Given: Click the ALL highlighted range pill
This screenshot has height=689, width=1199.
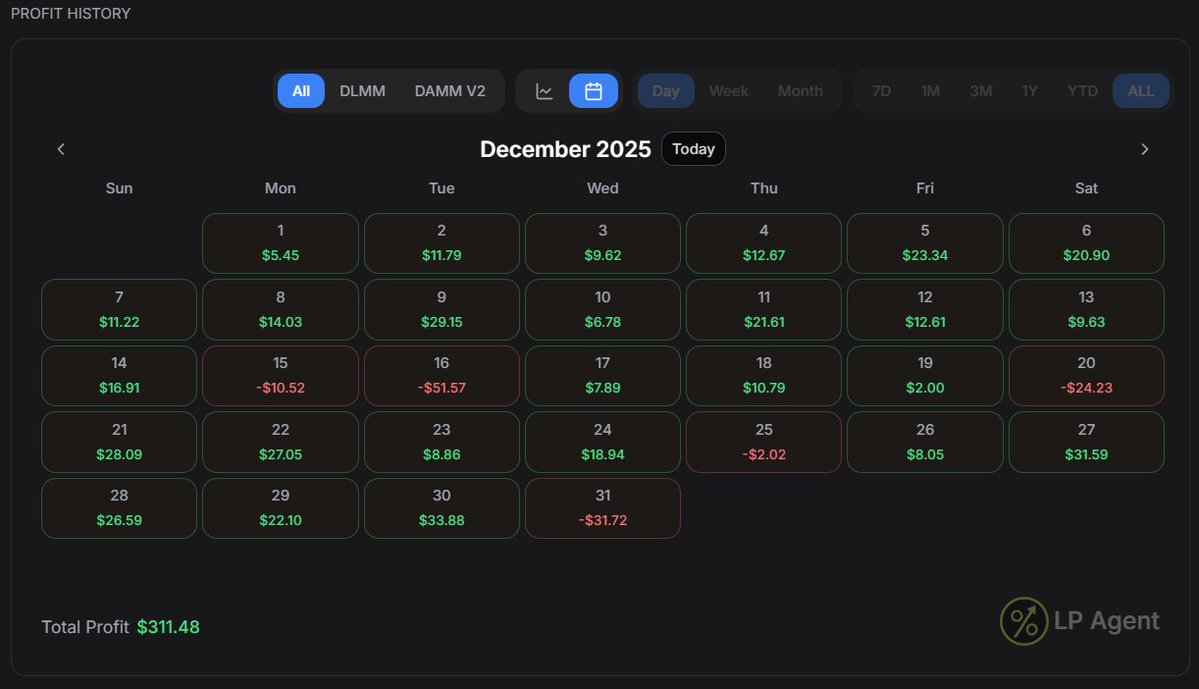Looking at the screenshot, I should tap(1141, 90).
